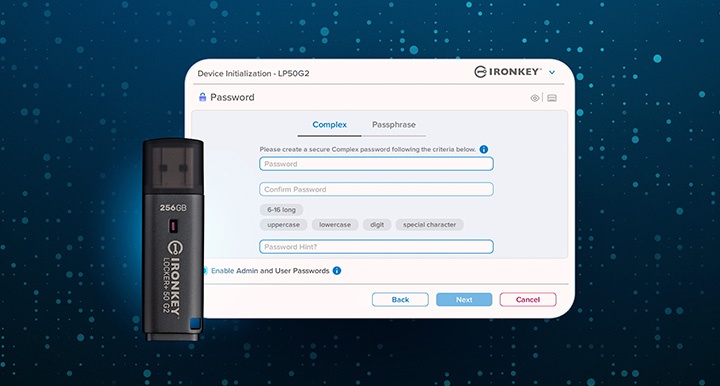720x386 pixels.
Task: Click the blue padlock Password icon
Action: coord(202,97)
